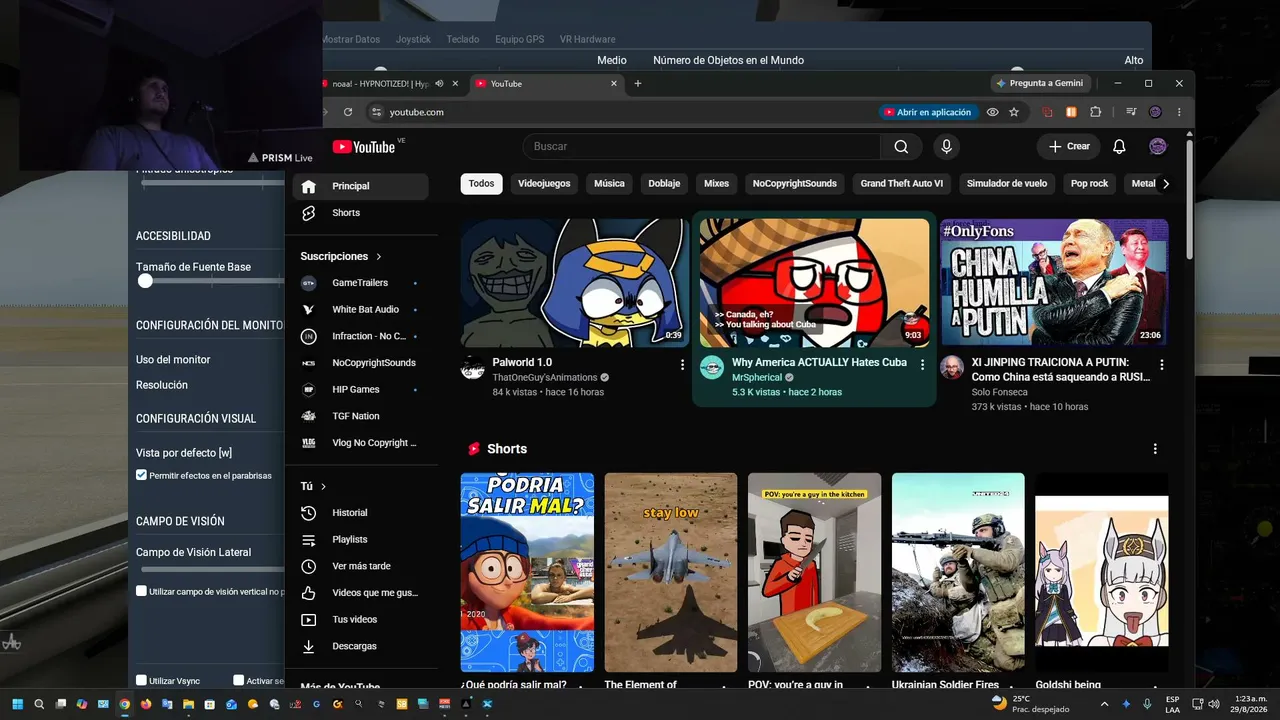Open the media controls icon in Chrome toolbar
Image resolution: width=1280 pixels, height=720 pixels.
[1131, 112]
